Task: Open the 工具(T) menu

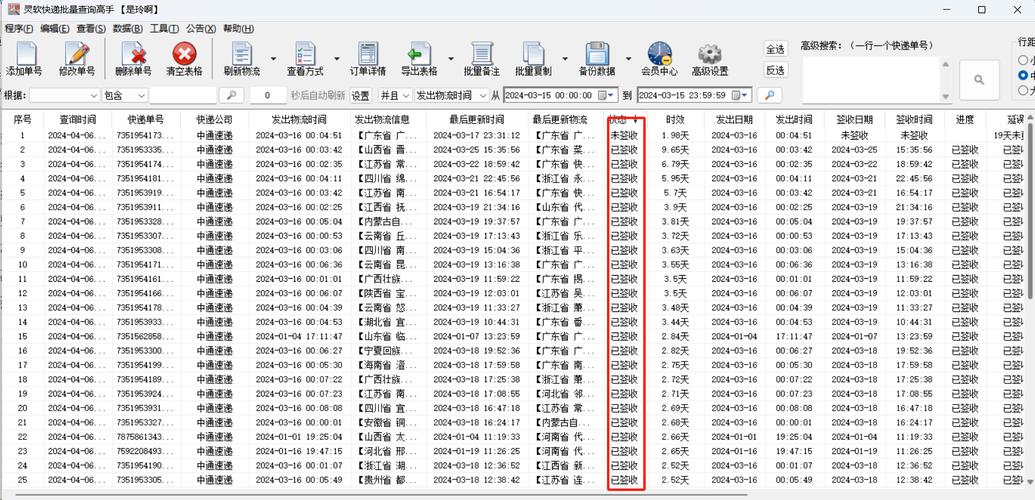Action: coord(164,29)
